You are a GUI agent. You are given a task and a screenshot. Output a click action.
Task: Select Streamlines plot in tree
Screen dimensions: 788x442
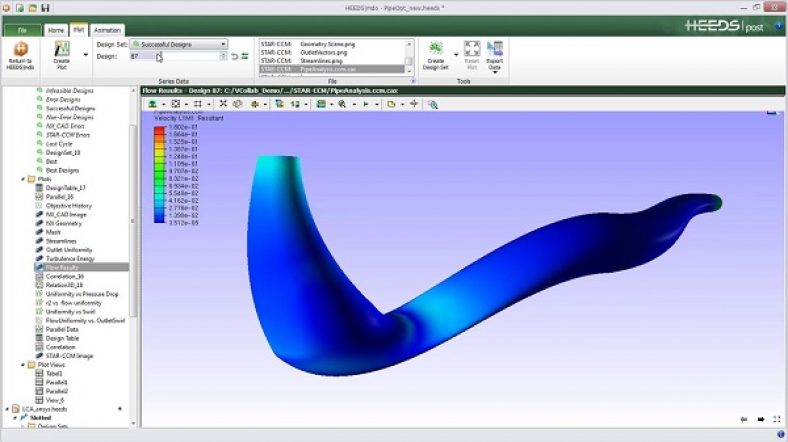[61, 241]
